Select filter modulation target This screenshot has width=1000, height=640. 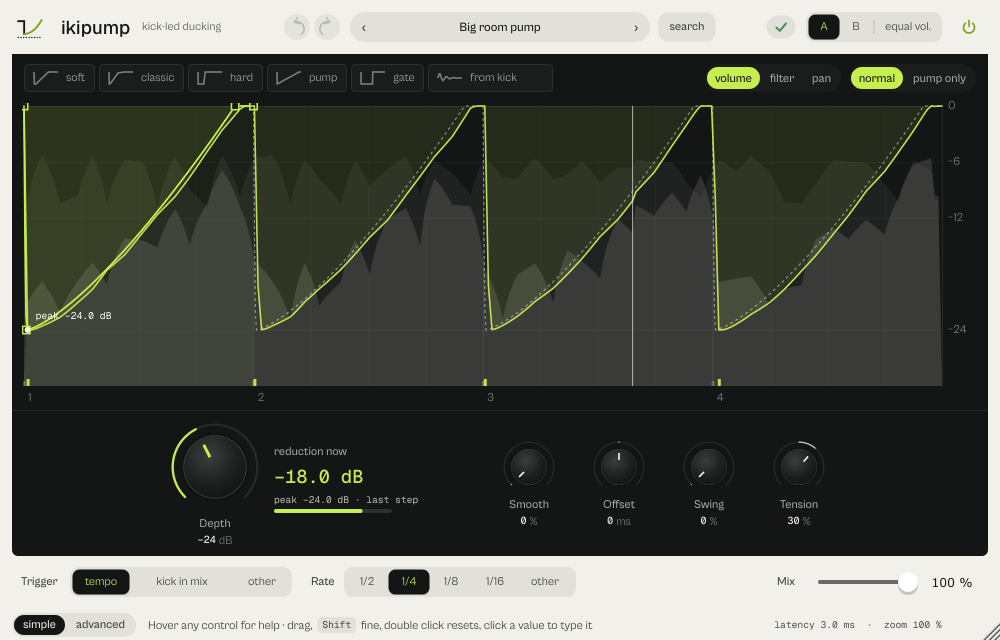click(x=781, y=78)
